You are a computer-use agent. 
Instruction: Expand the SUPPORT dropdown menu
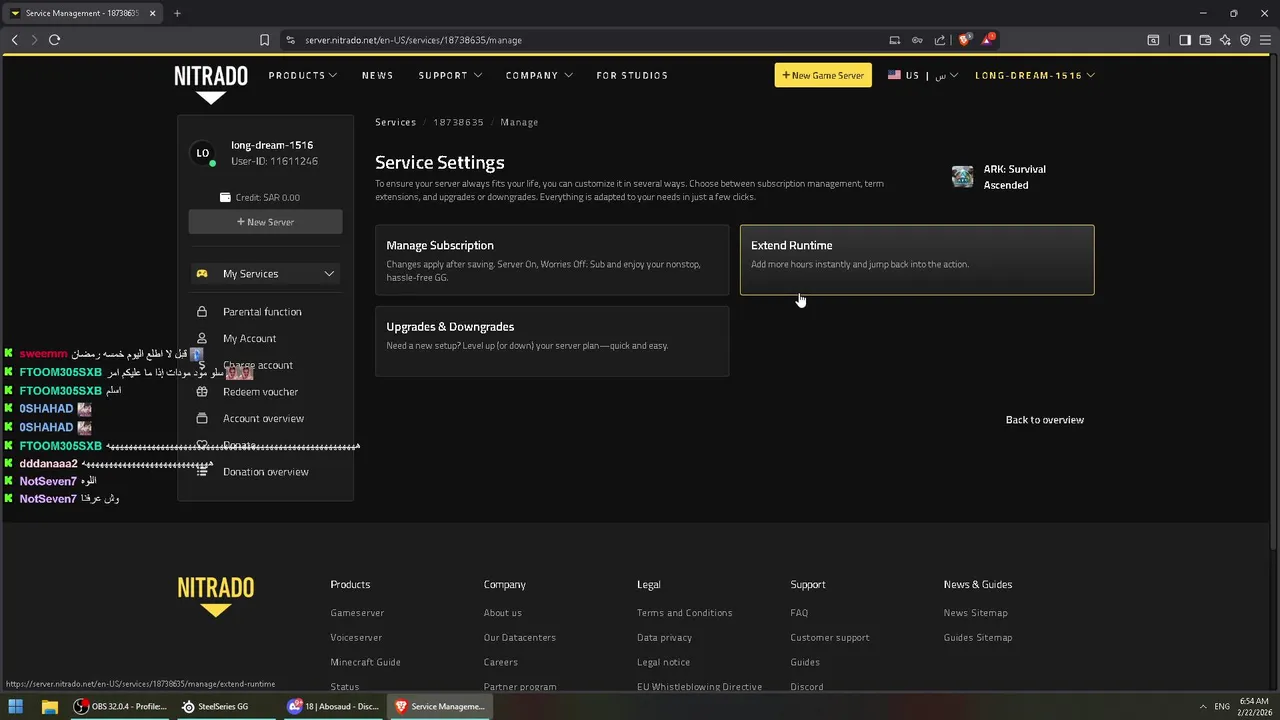coord(450,75)
